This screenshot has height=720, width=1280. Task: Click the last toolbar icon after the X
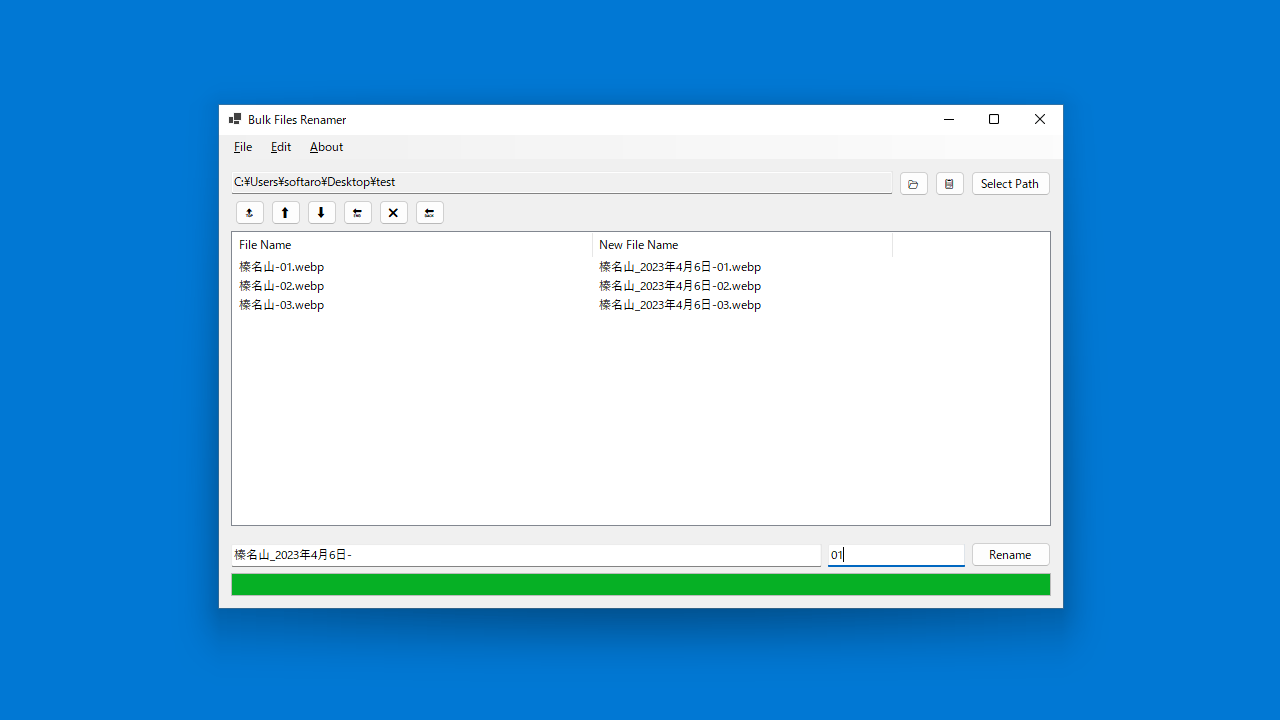[x=429, y=213]
